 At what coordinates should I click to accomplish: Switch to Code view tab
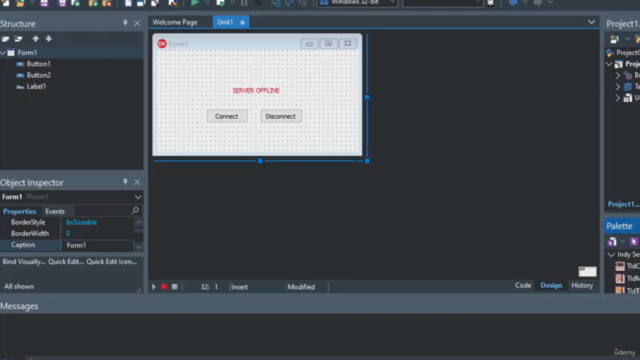523,285
